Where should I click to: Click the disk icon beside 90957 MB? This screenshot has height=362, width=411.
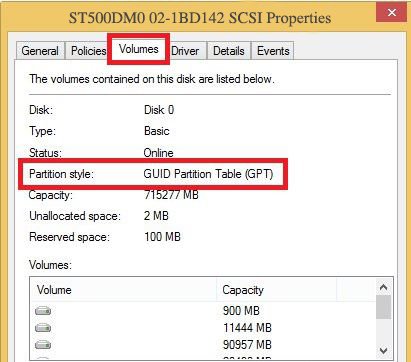click(x=43, y=345)
